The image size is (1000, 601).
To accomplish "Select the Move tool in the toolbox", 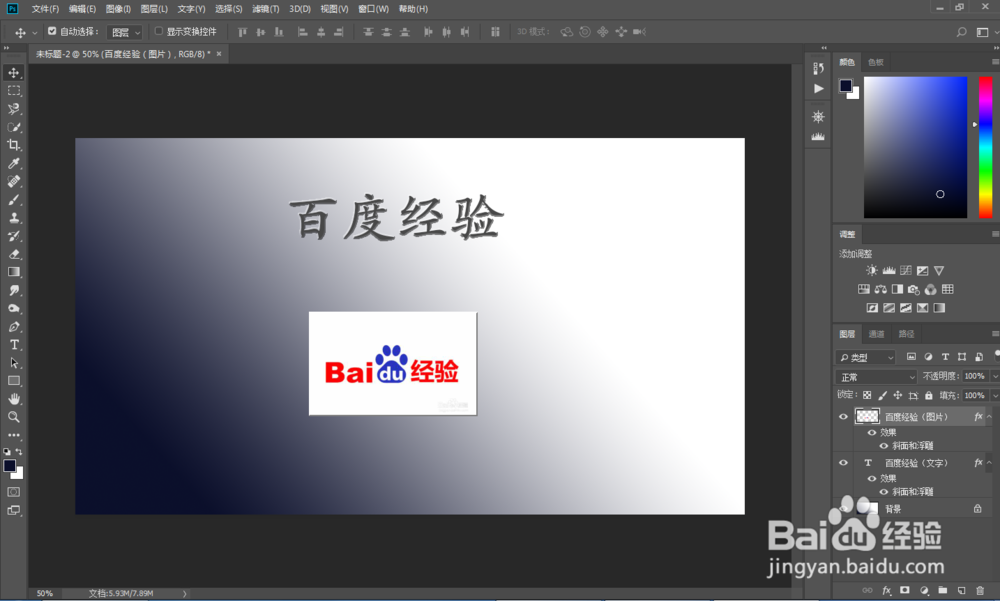I will coord(13,73).
